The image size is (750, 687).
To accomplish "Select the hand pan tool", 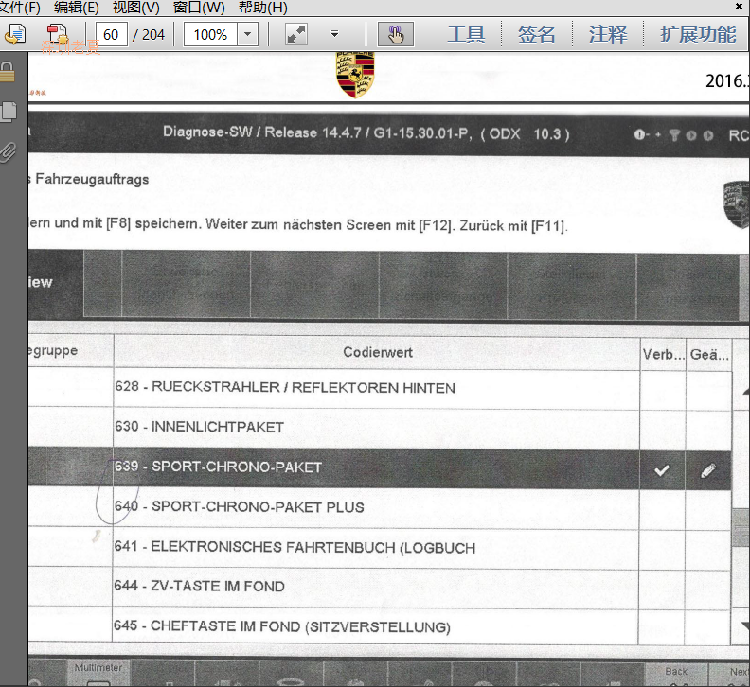I will [x=396, y=34].
